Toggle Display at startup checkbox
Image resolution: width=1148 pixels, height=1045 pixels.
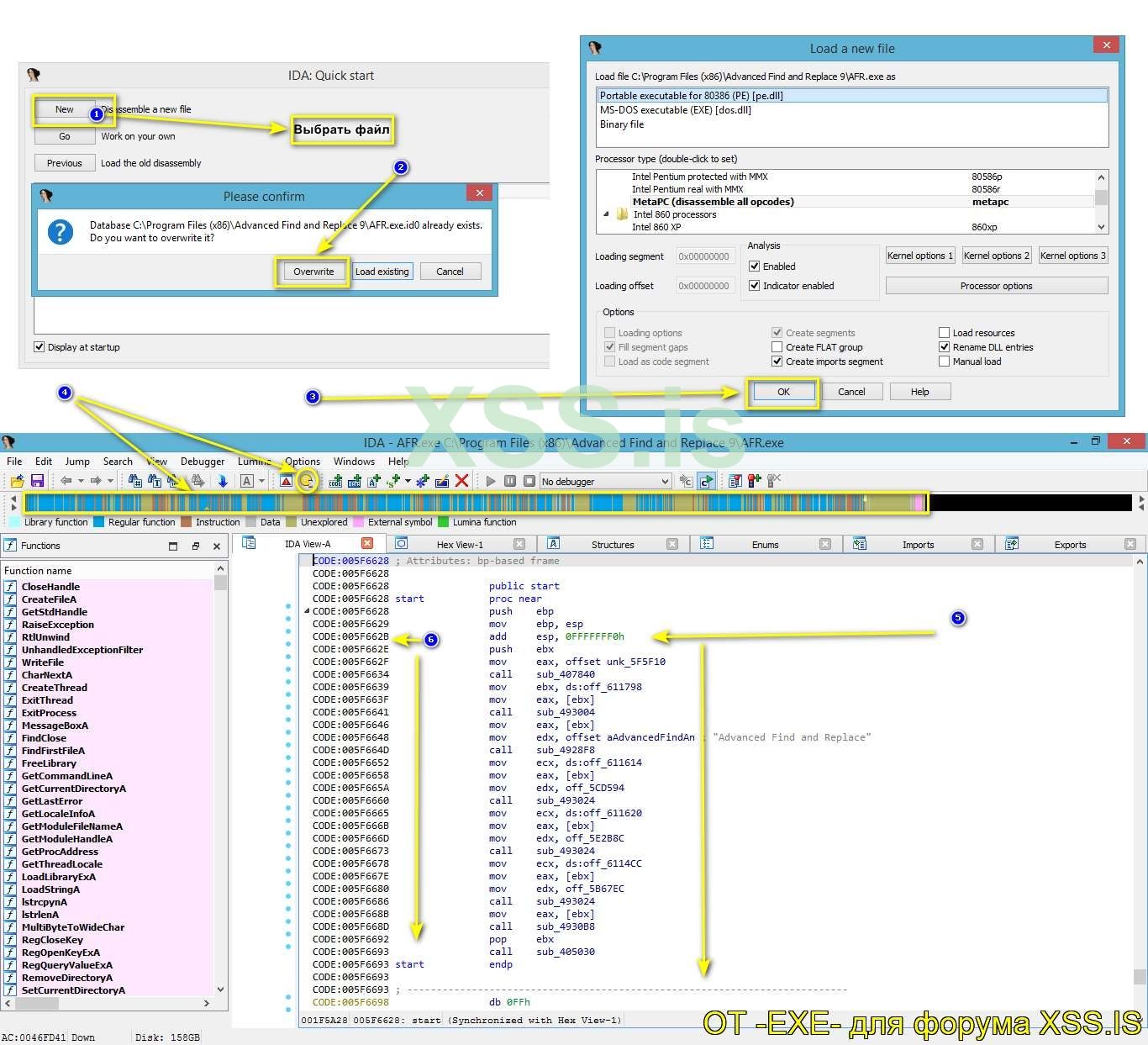click(x=39, y=346)
